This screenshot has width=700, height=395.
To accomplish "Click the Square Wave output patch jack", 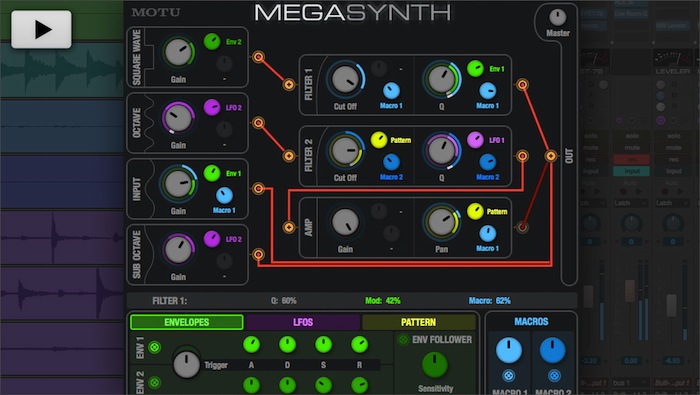I will click(x=258, y=57).
